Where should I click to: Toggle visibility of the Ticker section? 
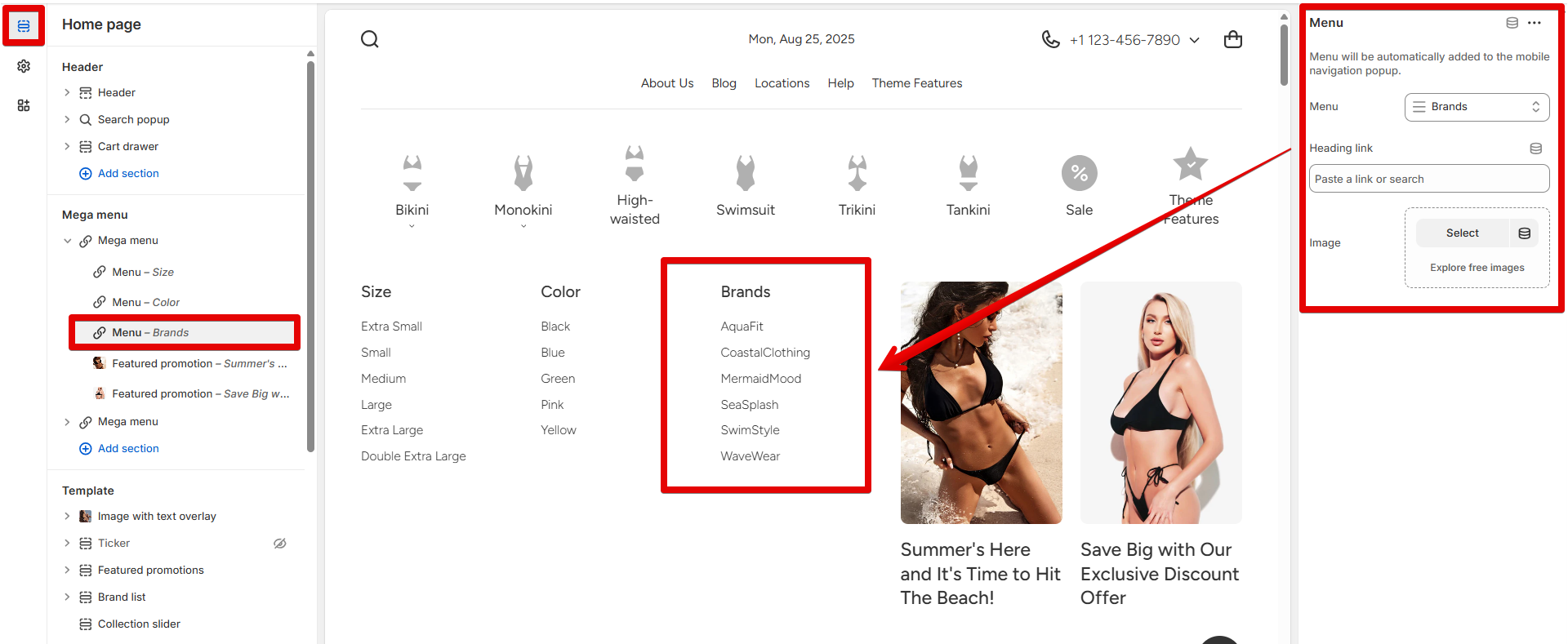(x=280, y=544)
